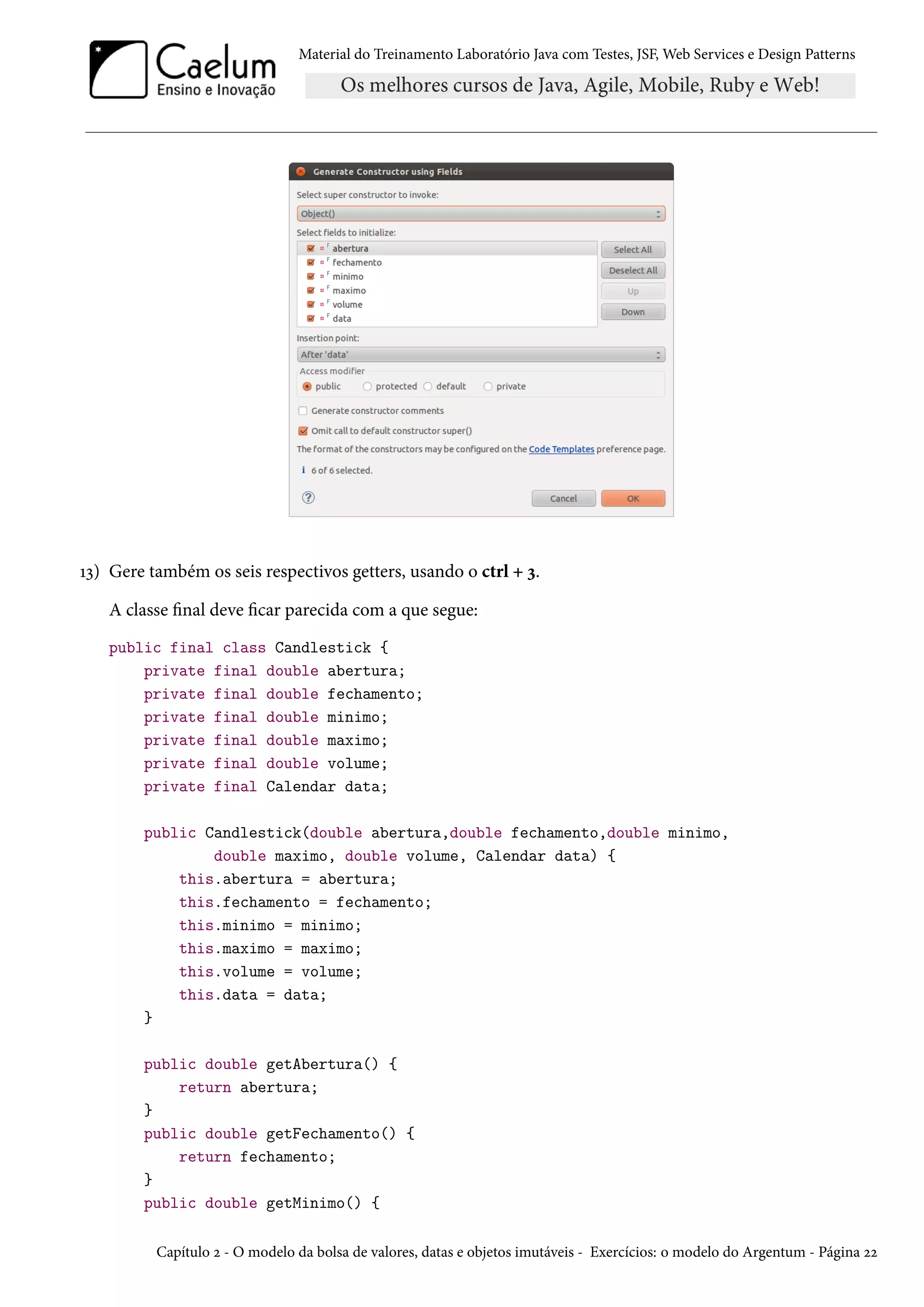The height and width of the screenshot is (1307, 924).
Task: Click code line 'this.fechamento = fechamento;'
Action: pos(305,903)
